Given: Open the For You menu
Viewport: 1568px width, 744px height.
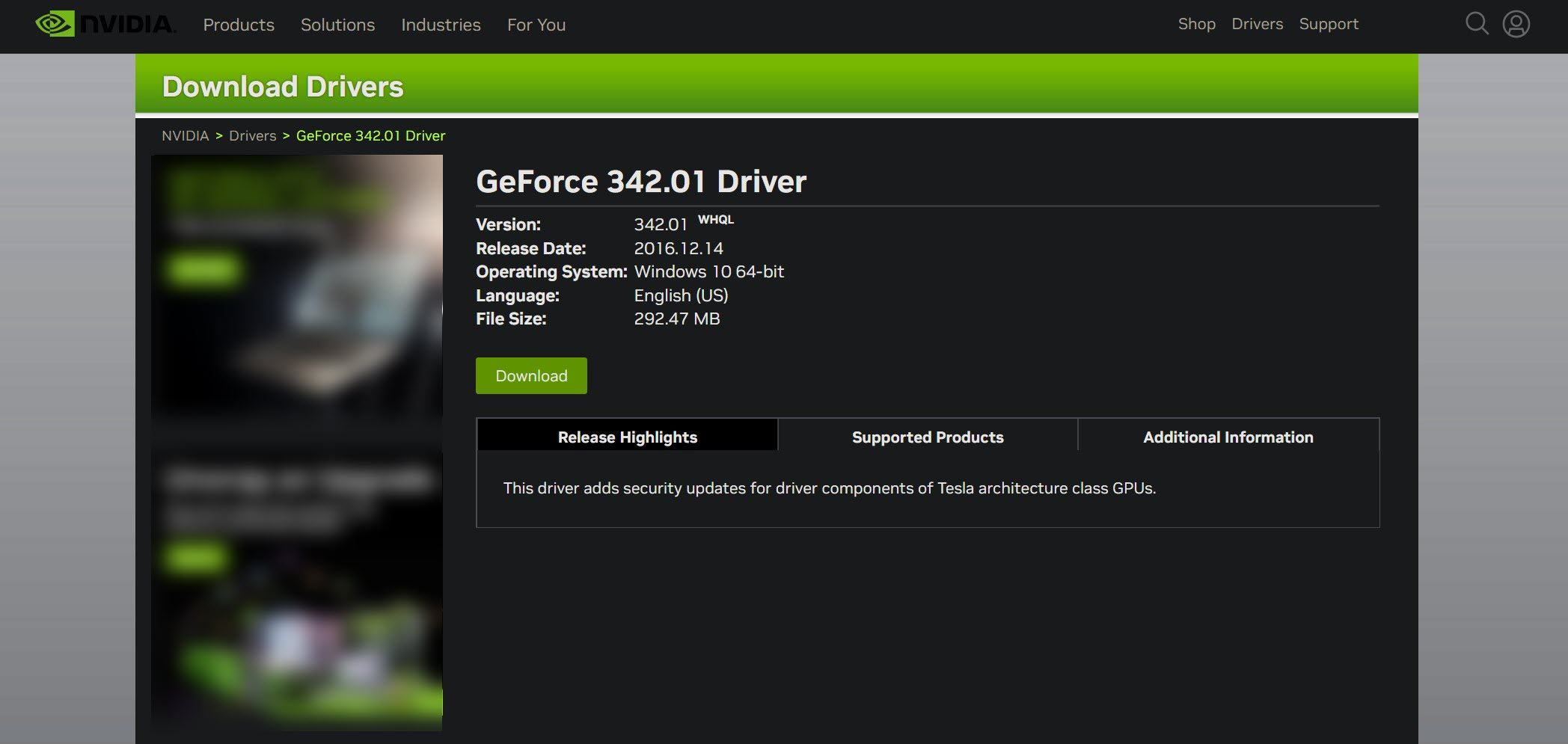Looking at the screenshot, I should tap(536, 25).
